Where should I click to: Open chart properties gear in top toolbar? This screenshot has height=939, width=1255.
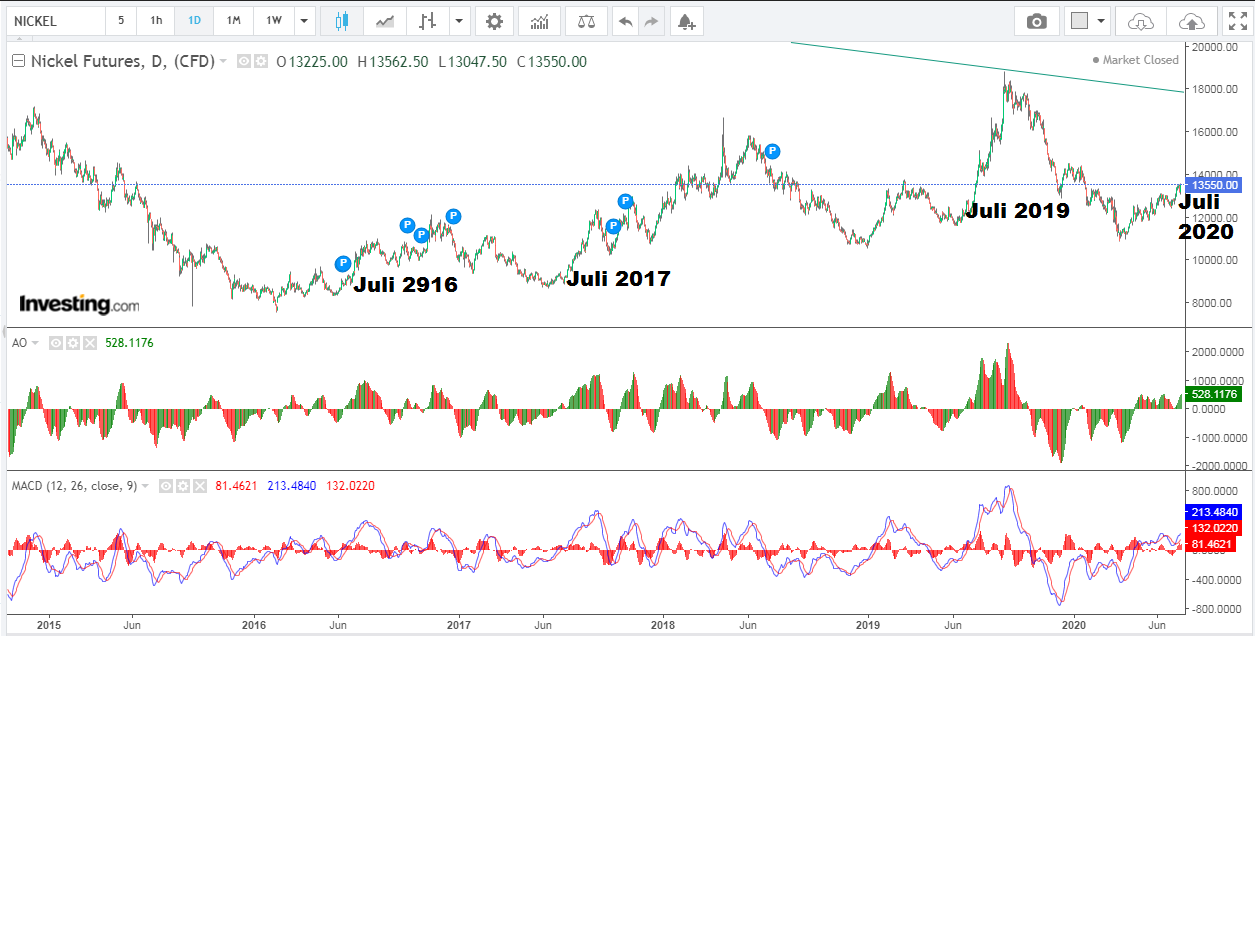coord(494,21)
